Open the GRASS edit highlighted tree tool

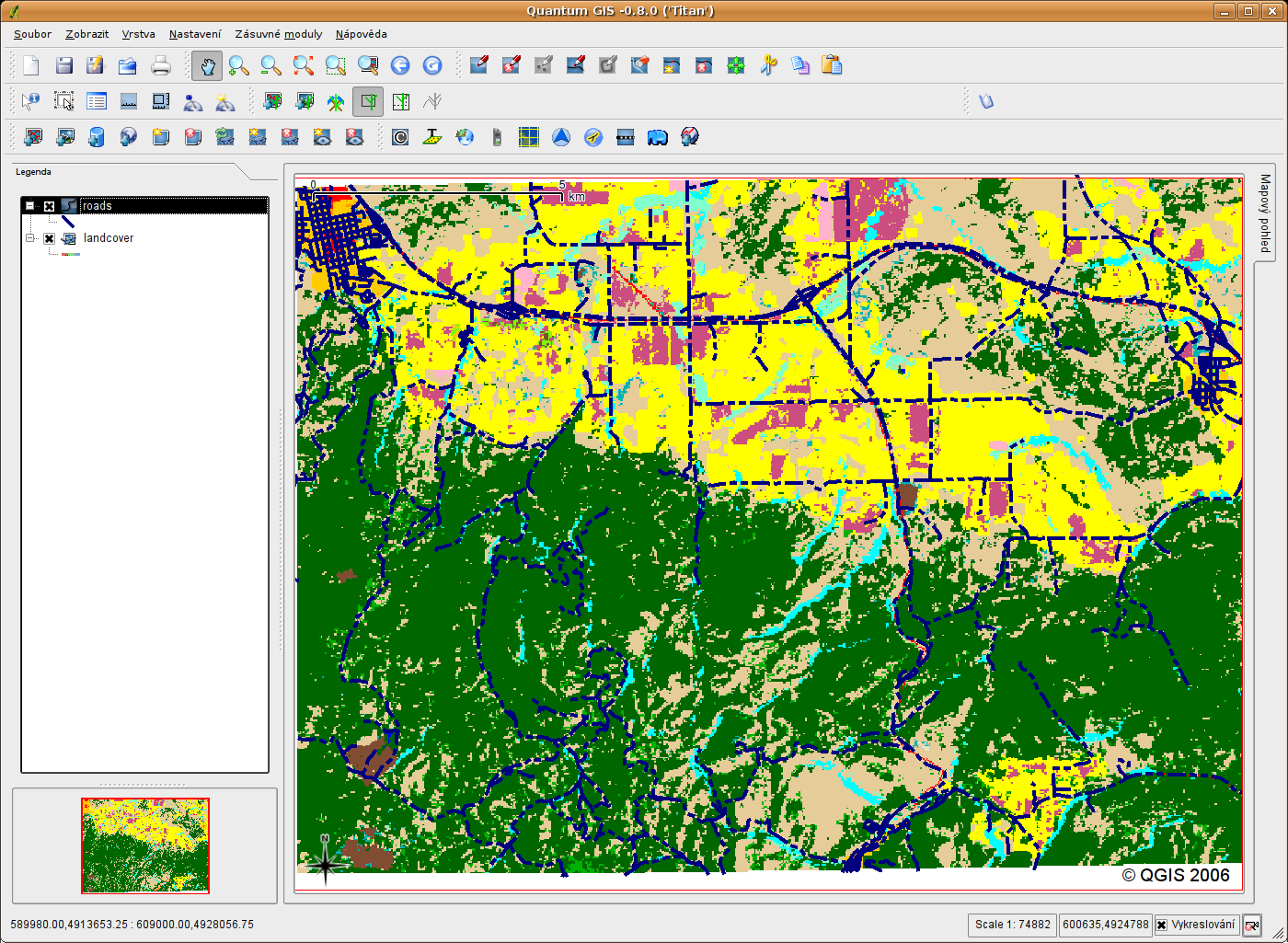(368, 101)
